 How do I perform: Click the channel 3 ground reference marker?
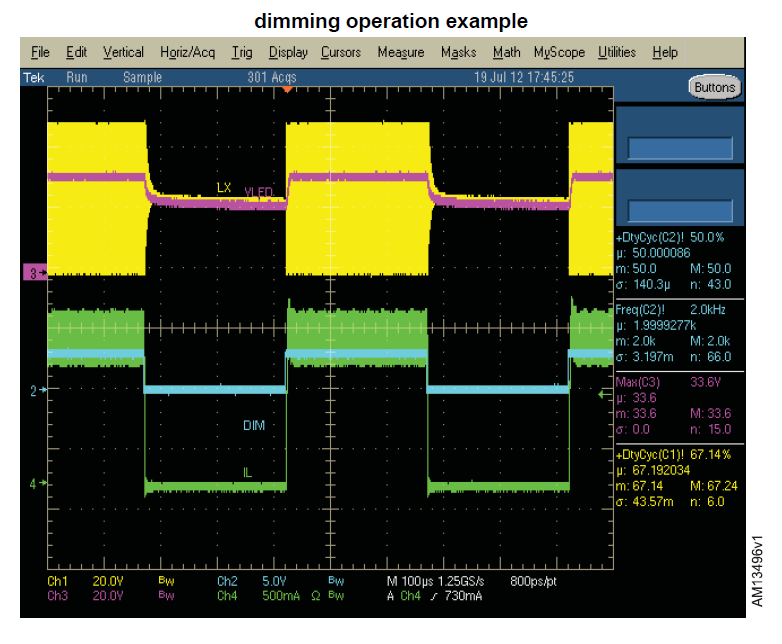(35, 272)
